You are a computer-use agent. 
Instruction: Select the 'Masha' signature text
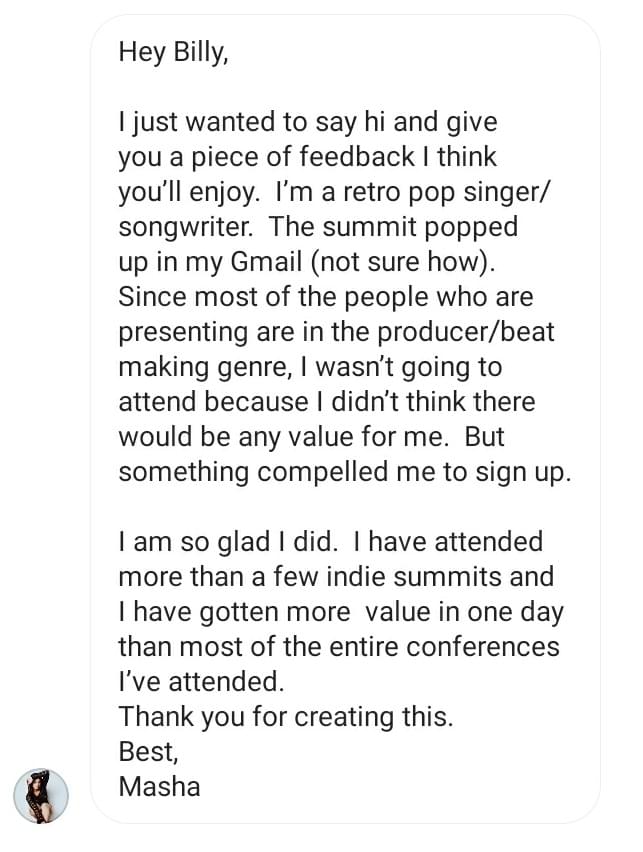point(159,786)
